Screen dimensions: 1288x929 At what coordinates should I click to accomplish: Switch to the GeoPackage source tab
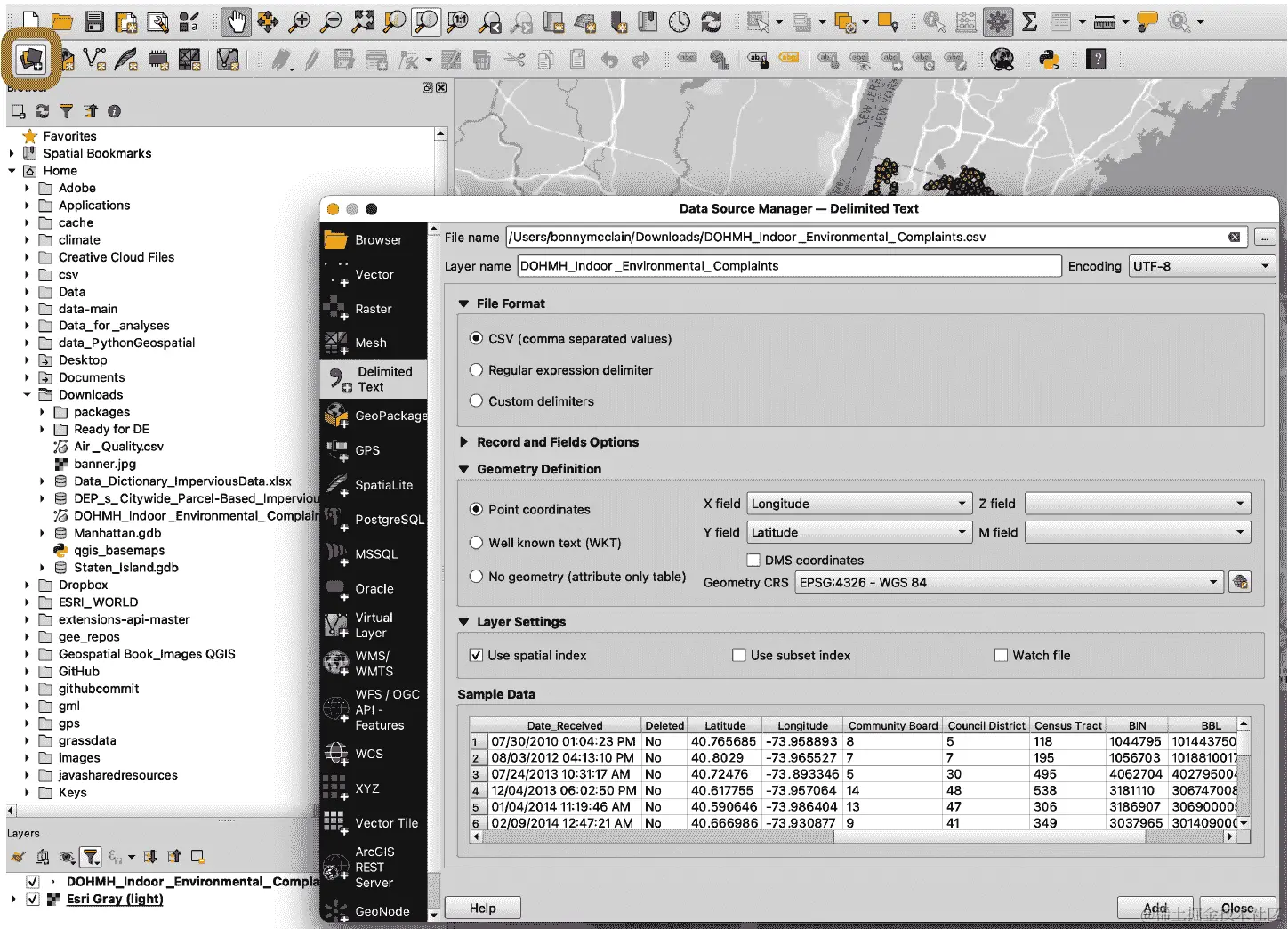374,416
